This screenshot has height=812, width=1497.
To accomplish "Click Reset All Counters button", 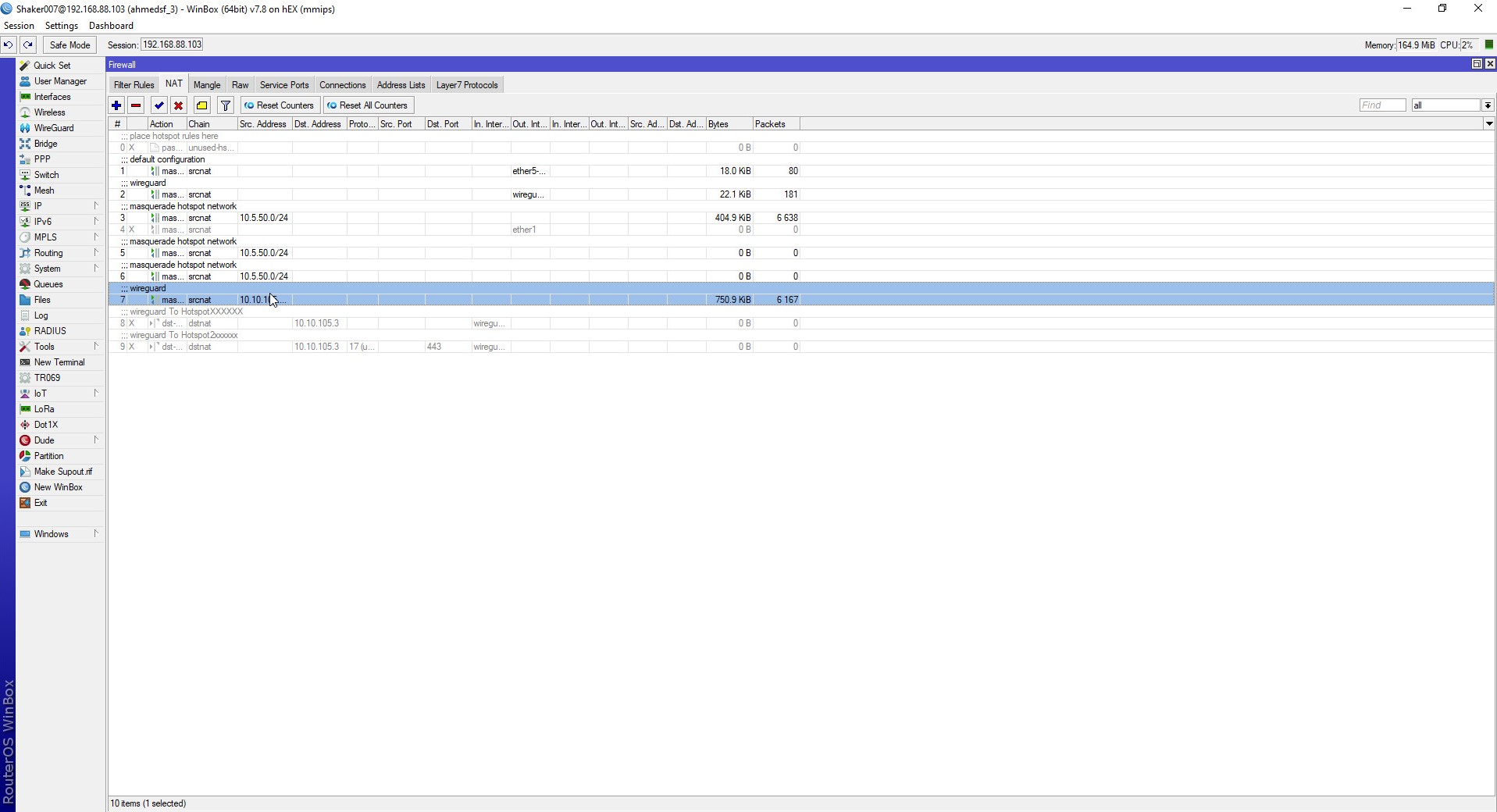I will [368, 105].
